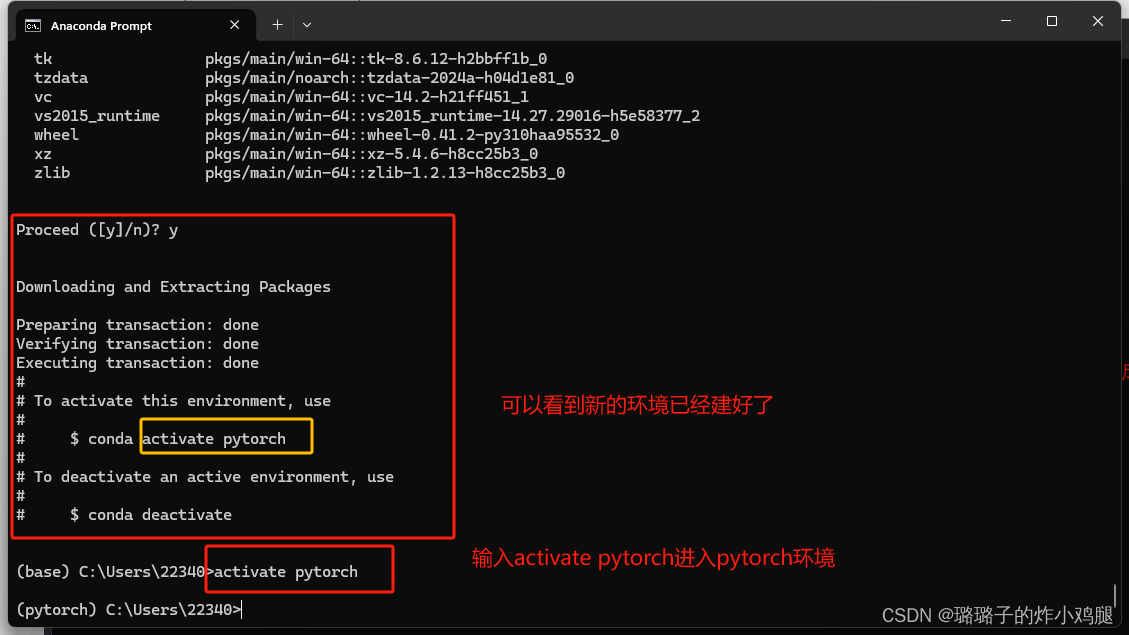1129x635 pixels.
Task: Click the 'tzdata' package name
Action: tap(60, 78)
